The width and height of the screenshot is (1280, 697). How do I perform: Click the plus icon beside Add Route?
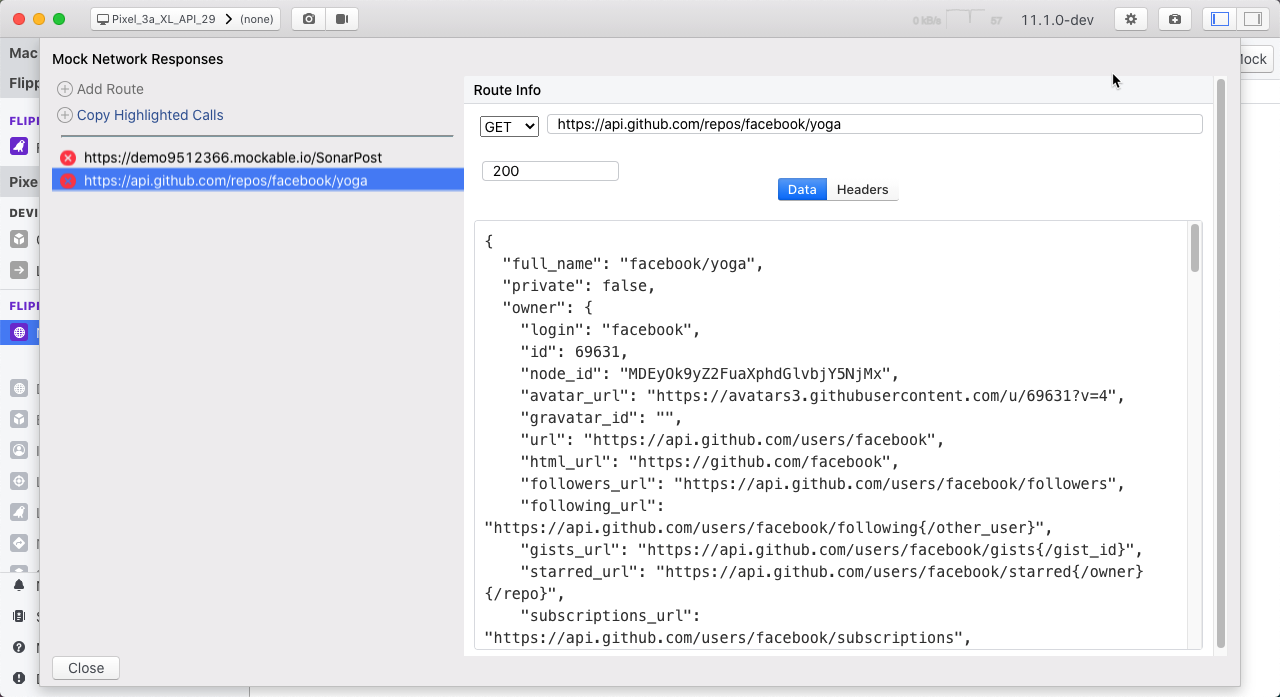click(x=65, y=89)
